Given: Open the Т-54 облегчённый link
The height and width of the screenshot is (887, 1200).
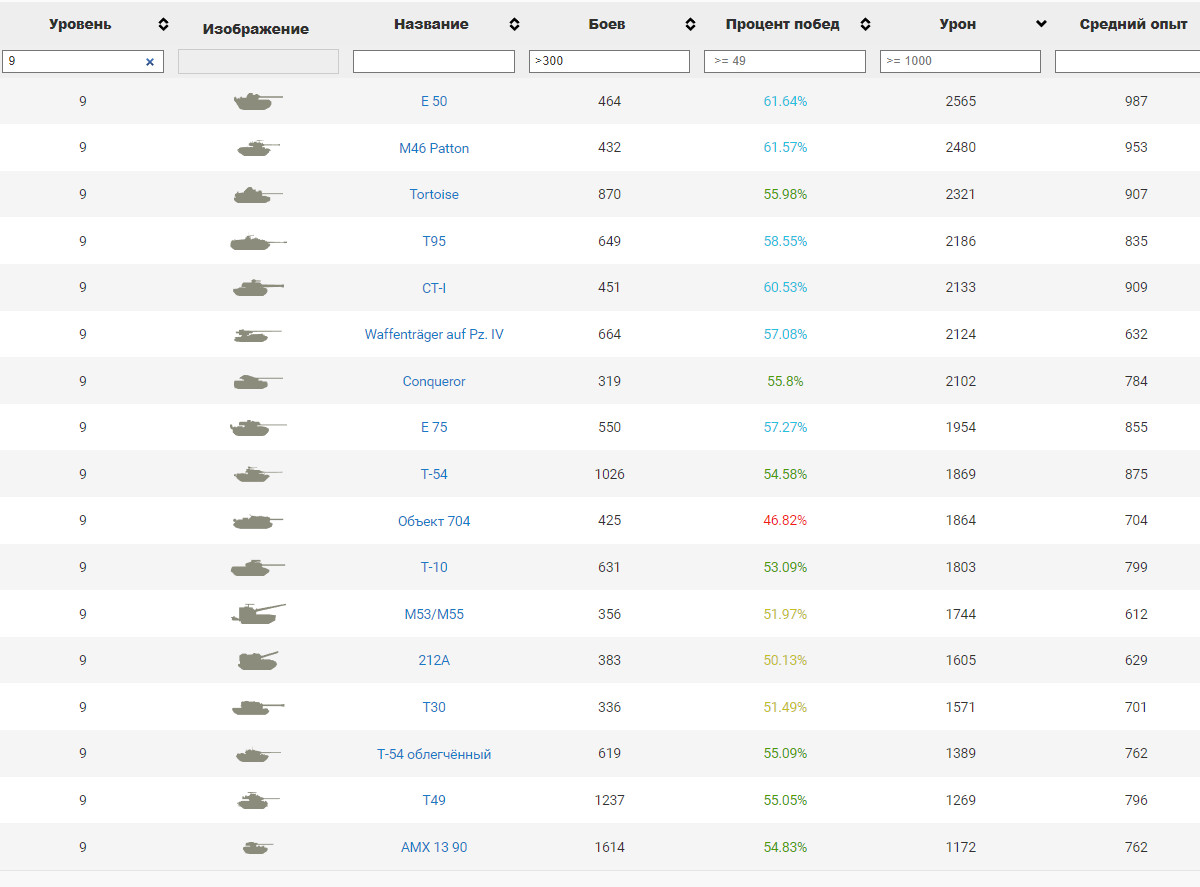Looking at the screenshot, I should click(x=434, y=754).
